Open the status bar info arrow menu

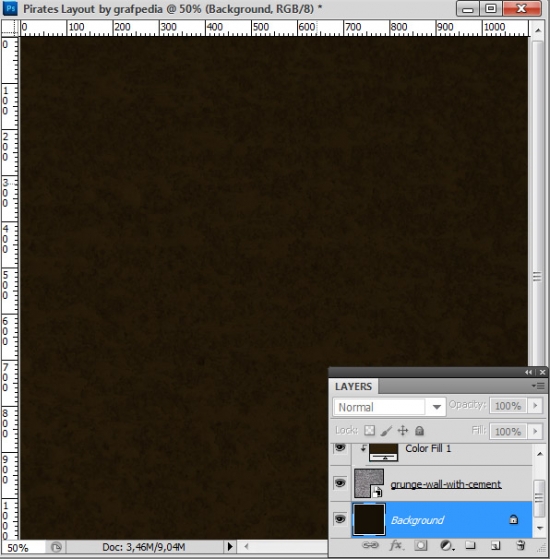point(230,546)
